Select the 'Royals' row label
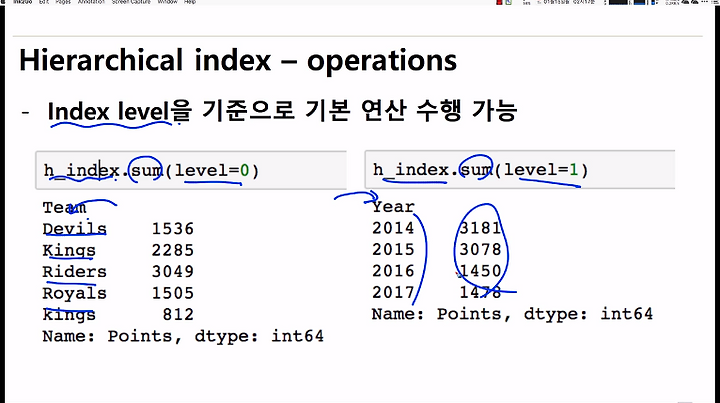 (74, 293)
